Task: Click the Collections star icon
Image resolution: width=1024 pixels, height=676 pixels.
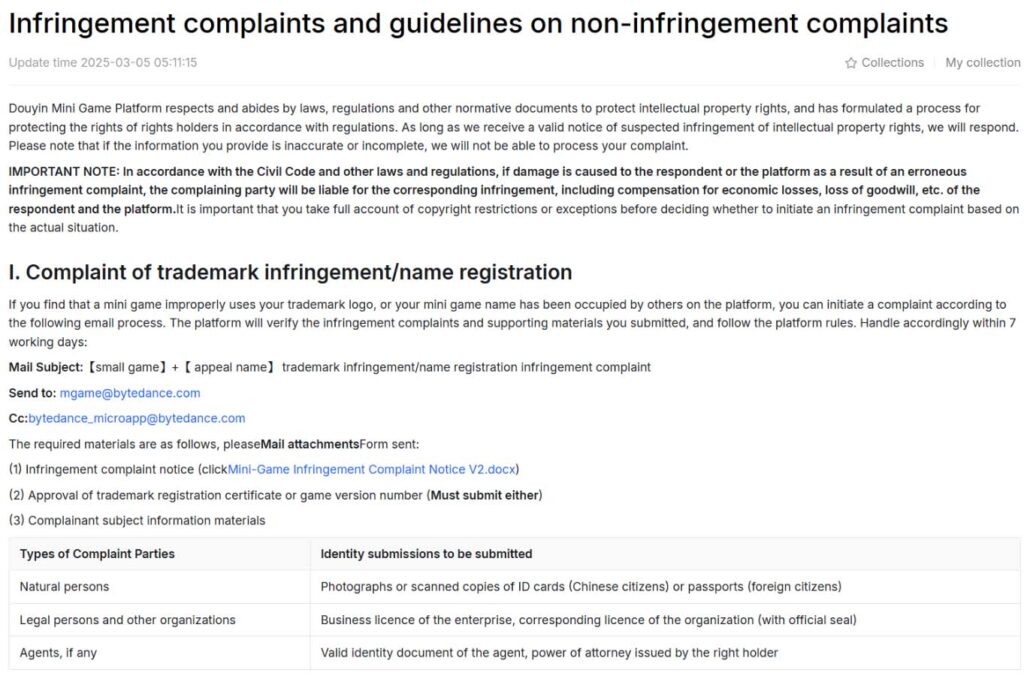Action: point(850,63)
